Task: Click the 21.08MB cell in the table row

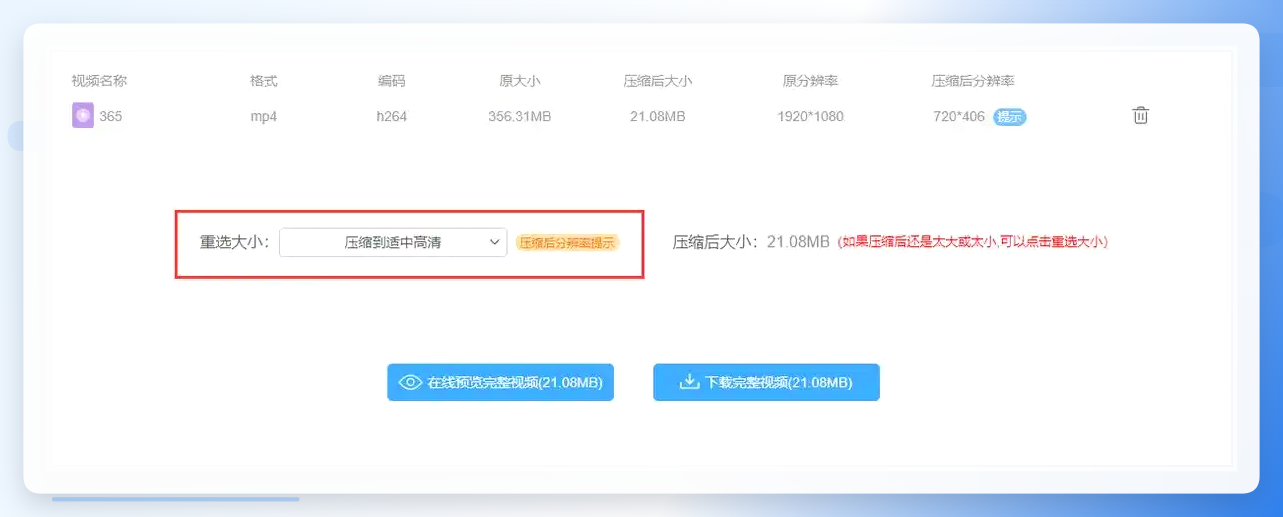Action: (x=658, y=117)
